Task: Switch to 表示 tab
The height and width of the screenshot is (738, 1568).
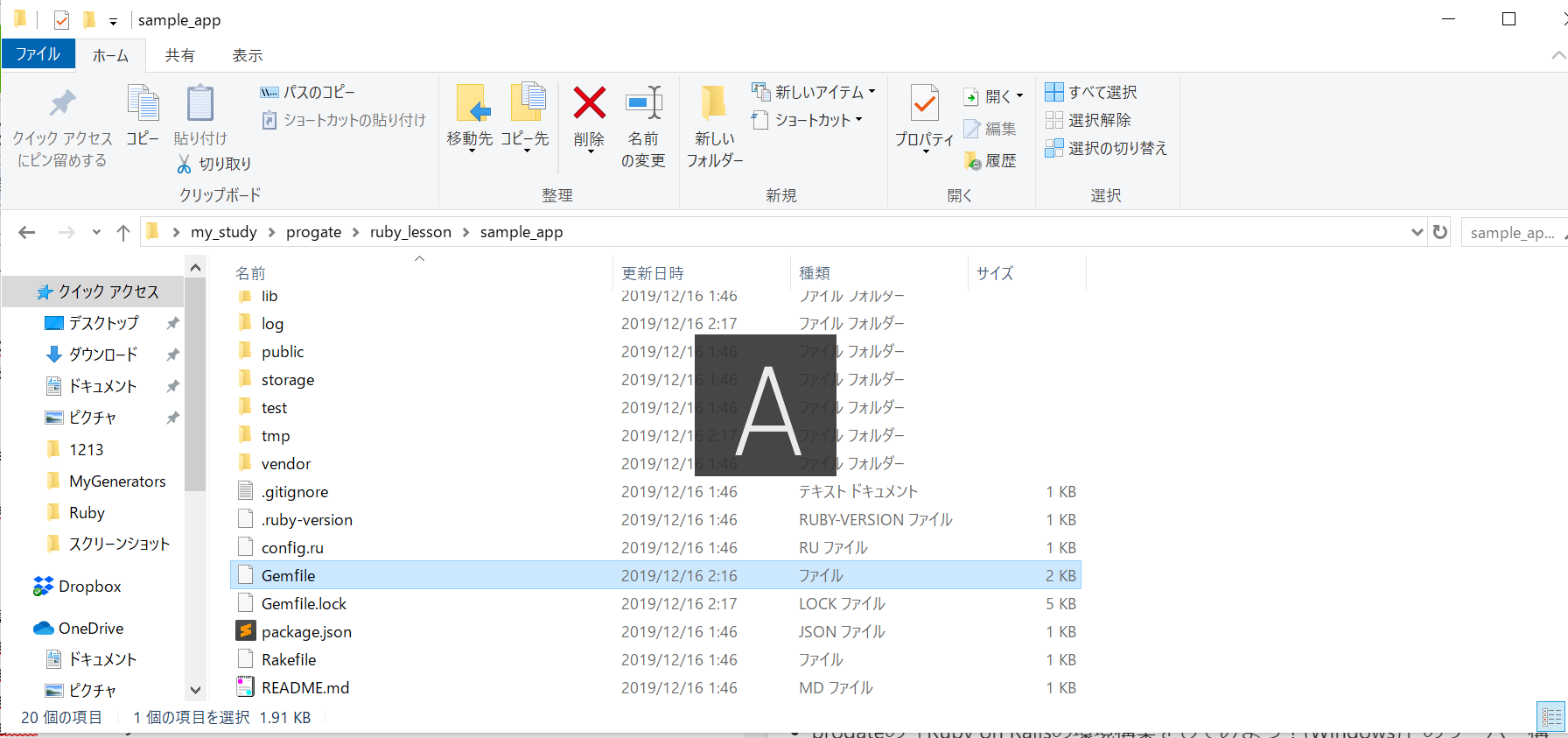Action: click(x=248, y=55)
